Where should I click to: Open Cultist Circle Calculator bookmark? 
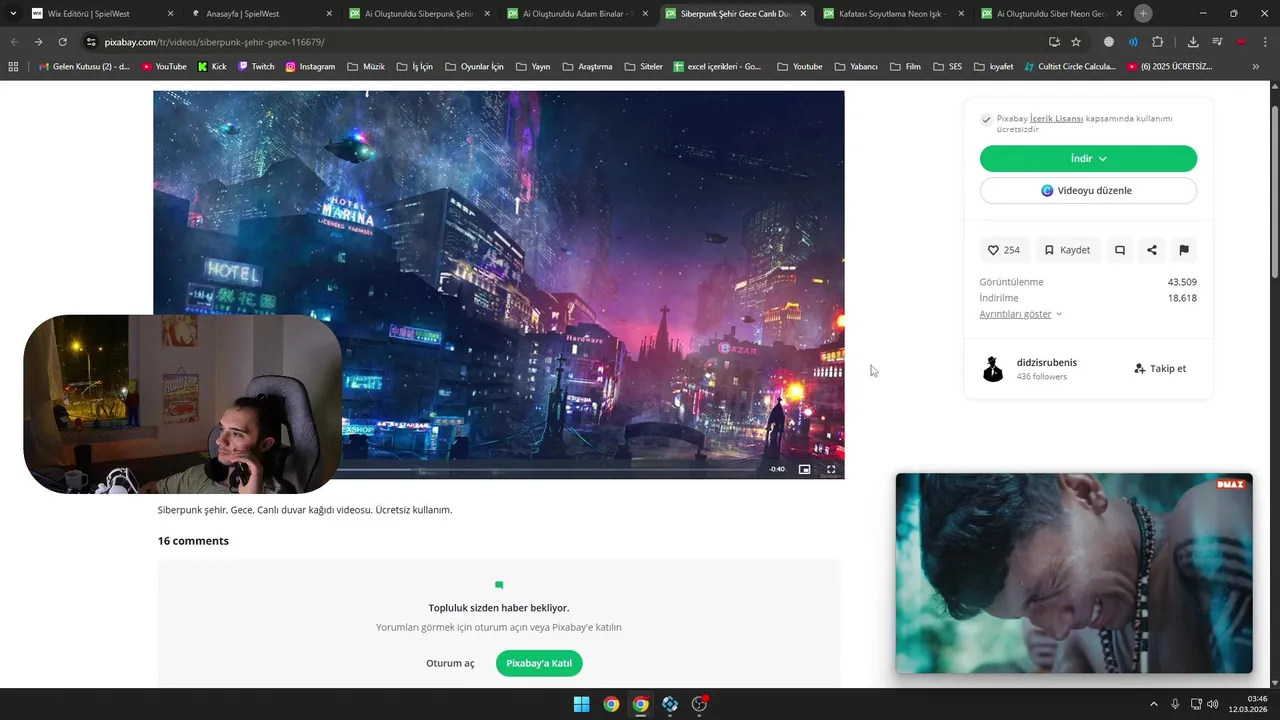click(1070, 67)
